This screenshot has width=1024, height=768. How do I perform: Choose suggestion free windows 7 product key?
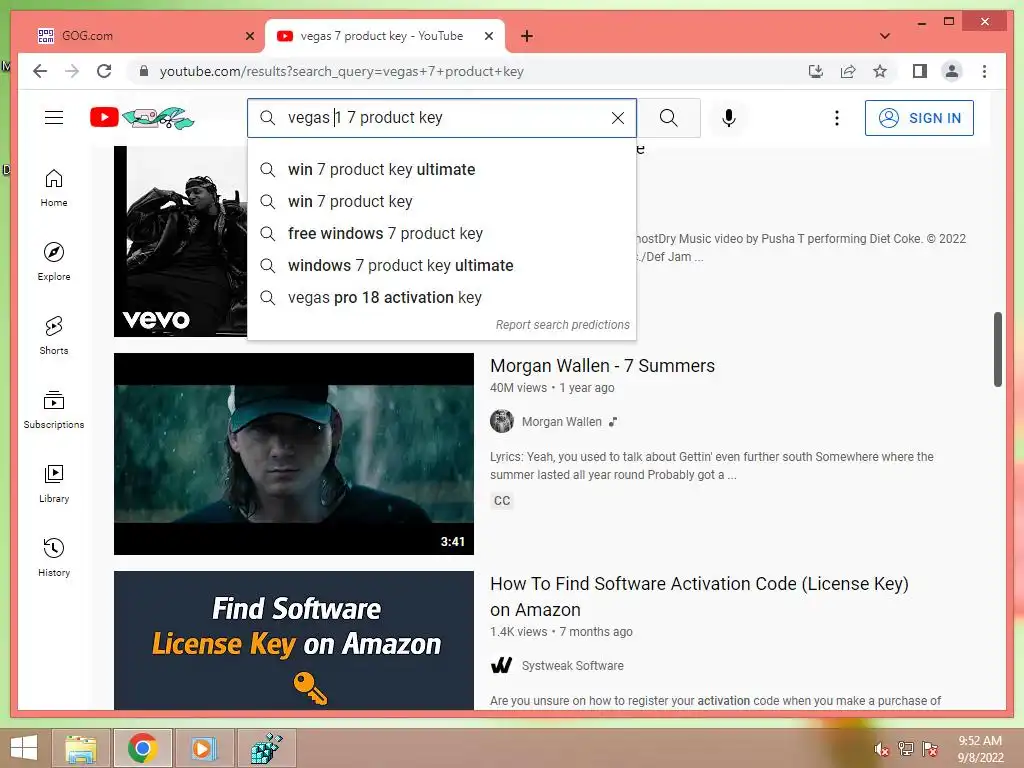pos(441,234)
